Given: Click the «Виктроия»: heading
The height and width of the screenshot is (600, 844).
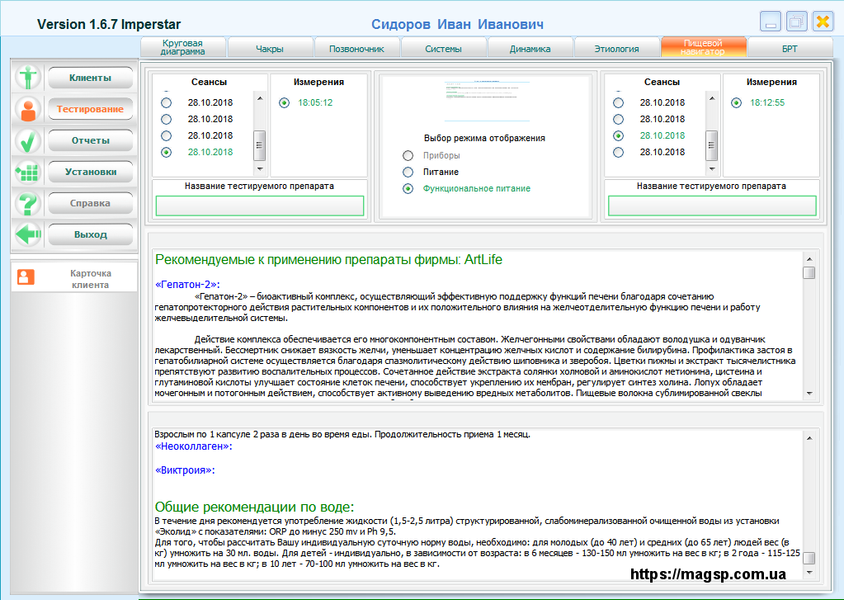Looking at the screenshot, I should click(x=185, y=470).
